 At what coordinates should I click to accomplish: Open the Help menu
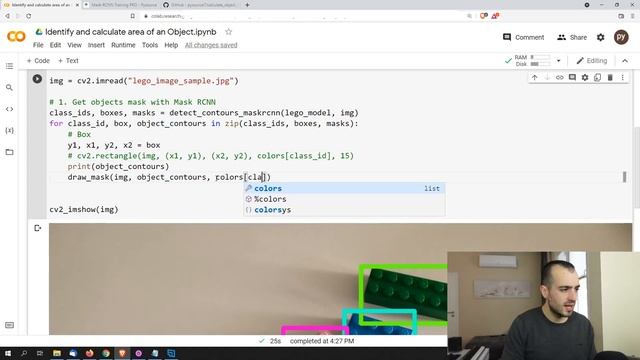(x=171, y=45)
